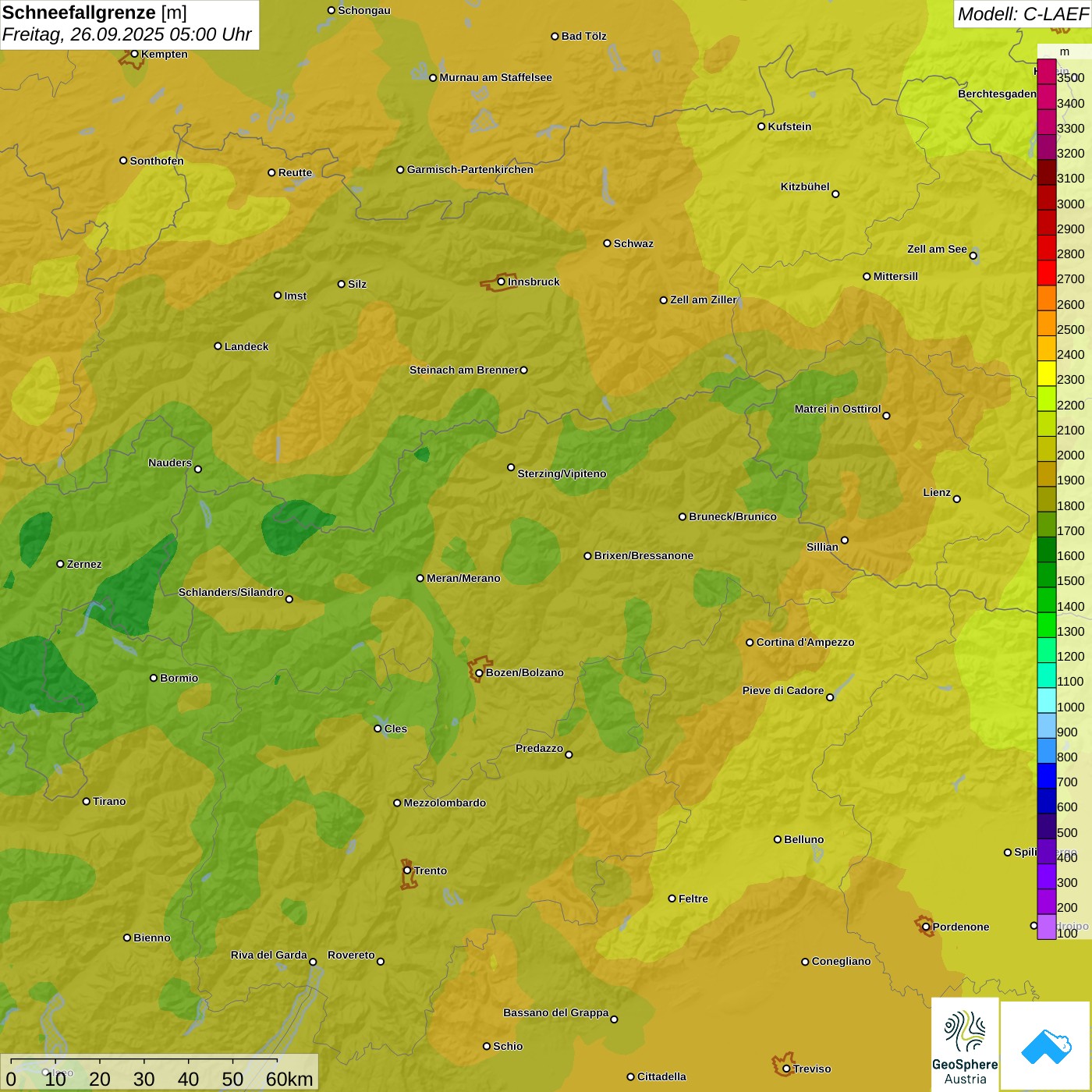Screen dimensions: 1092x1092
Task: Click the 'Pieve di Cadore' map label
Action: (x=783, y=690)
